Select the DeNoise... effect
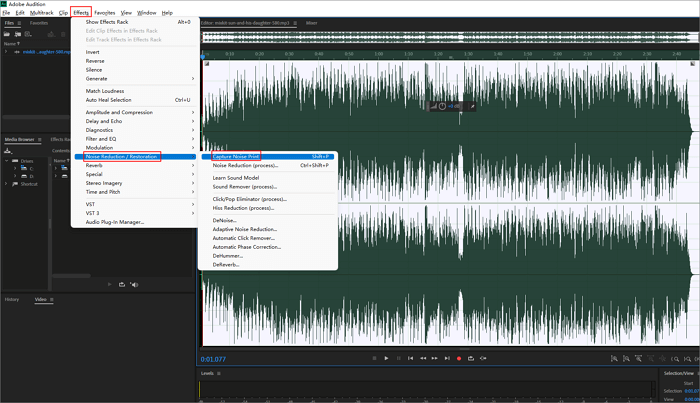 pos(267,220)
